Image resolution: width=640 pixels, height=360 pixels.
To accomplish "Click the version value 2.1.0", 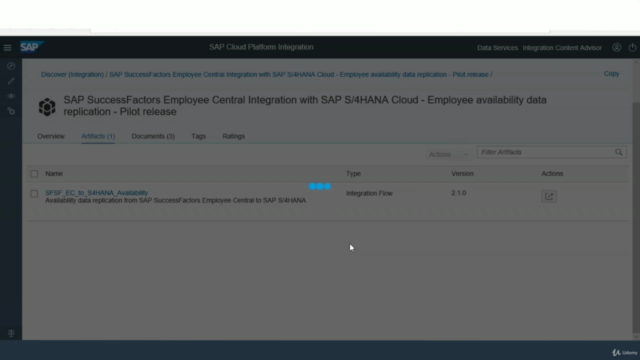I will point(459,193).
